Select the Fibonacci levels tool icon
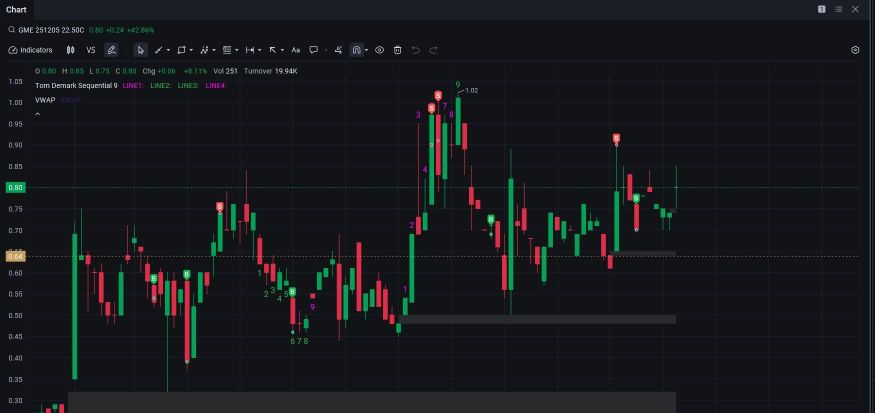The height and width of the screenshot is (413, 875). (x=227, y=50)
